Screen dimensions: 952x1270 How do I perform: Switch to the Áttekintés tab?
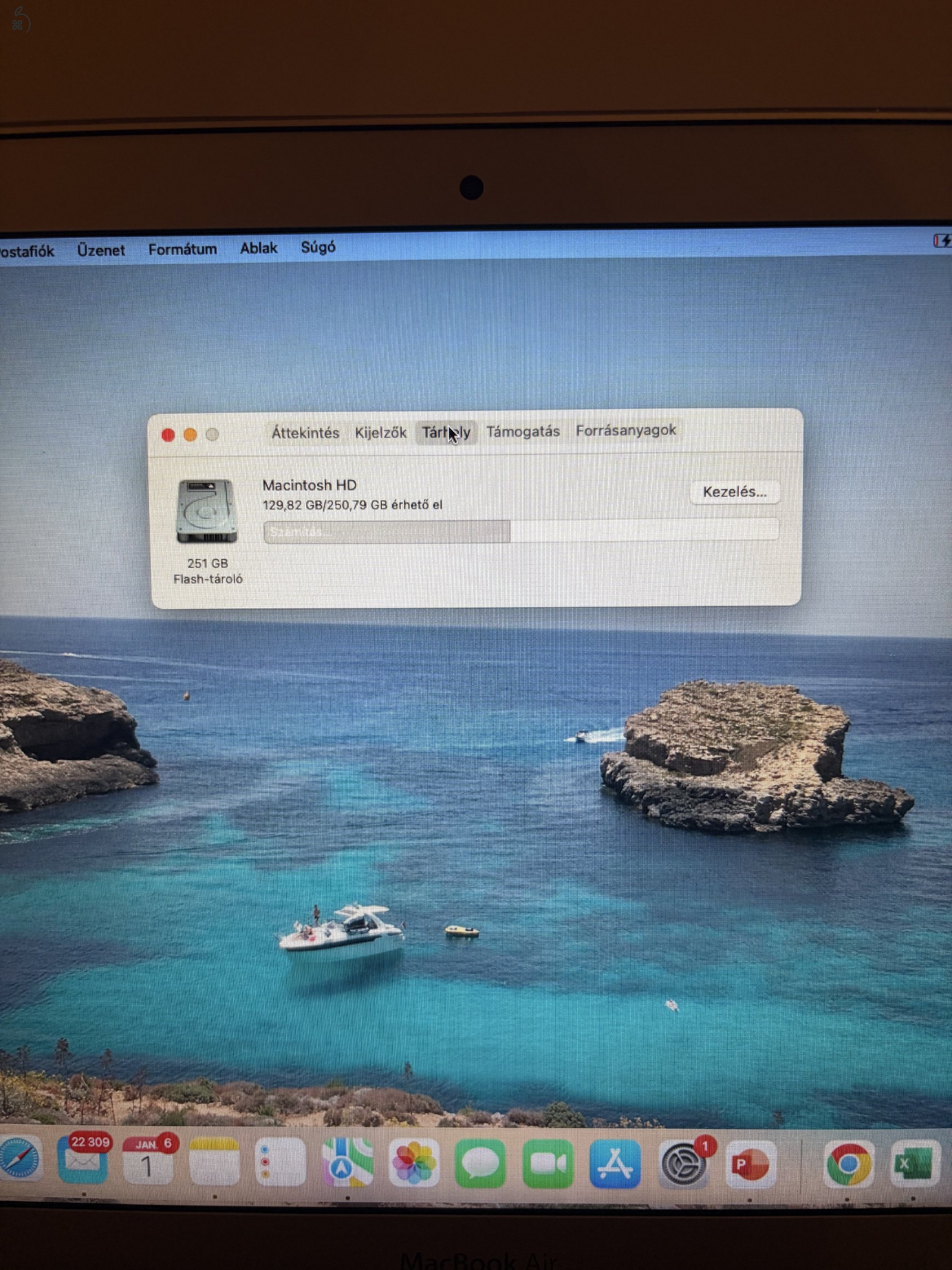305,433
